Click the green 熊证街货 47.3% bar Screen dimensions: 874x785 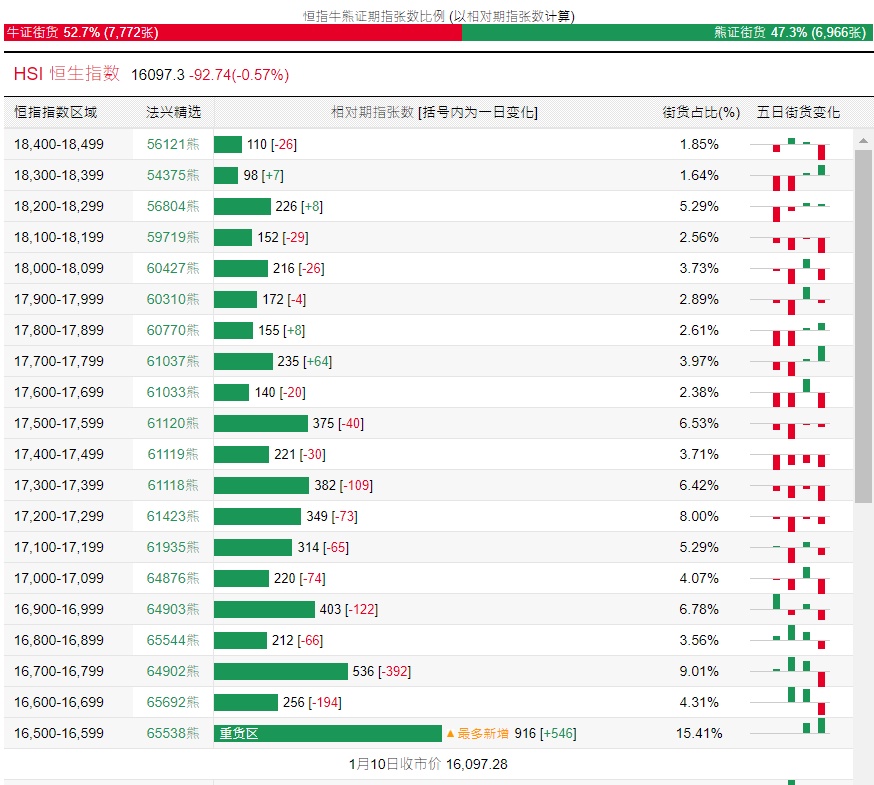pos(667,32)
